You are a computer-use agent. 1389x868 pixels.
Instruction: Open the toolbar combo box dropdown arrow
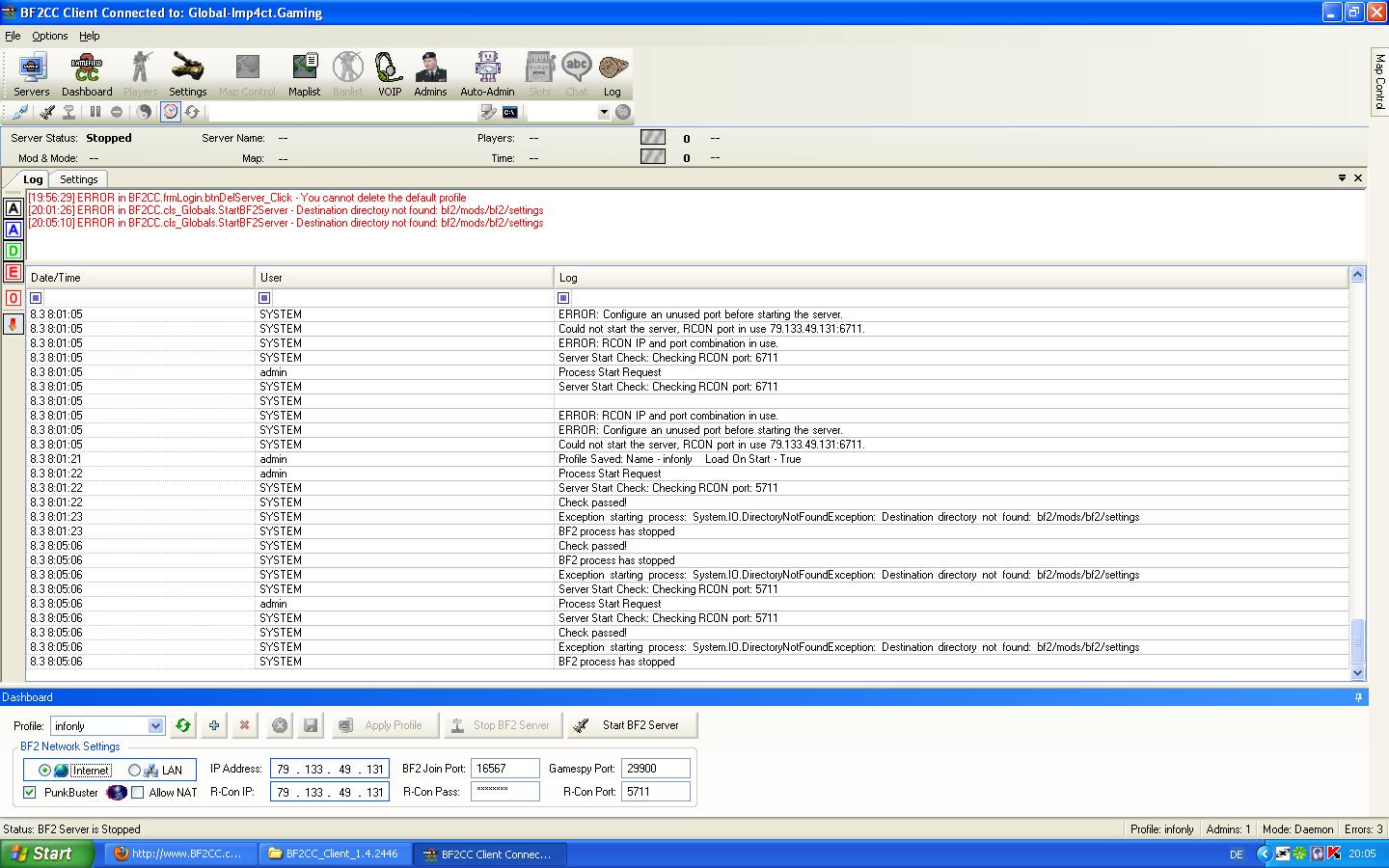click(x=604, y=112)
